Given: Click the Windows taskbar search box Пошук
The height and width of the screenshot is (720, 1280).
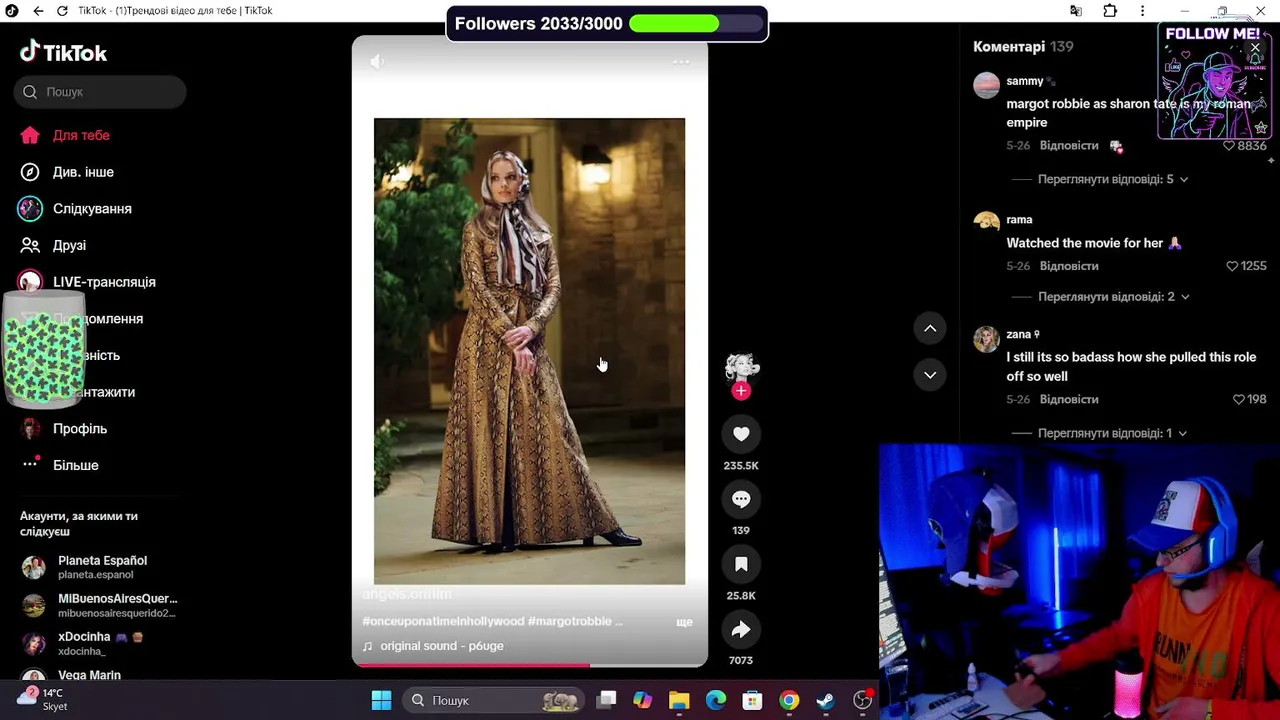Looking at the screenshot, I should tap(494, 700).
